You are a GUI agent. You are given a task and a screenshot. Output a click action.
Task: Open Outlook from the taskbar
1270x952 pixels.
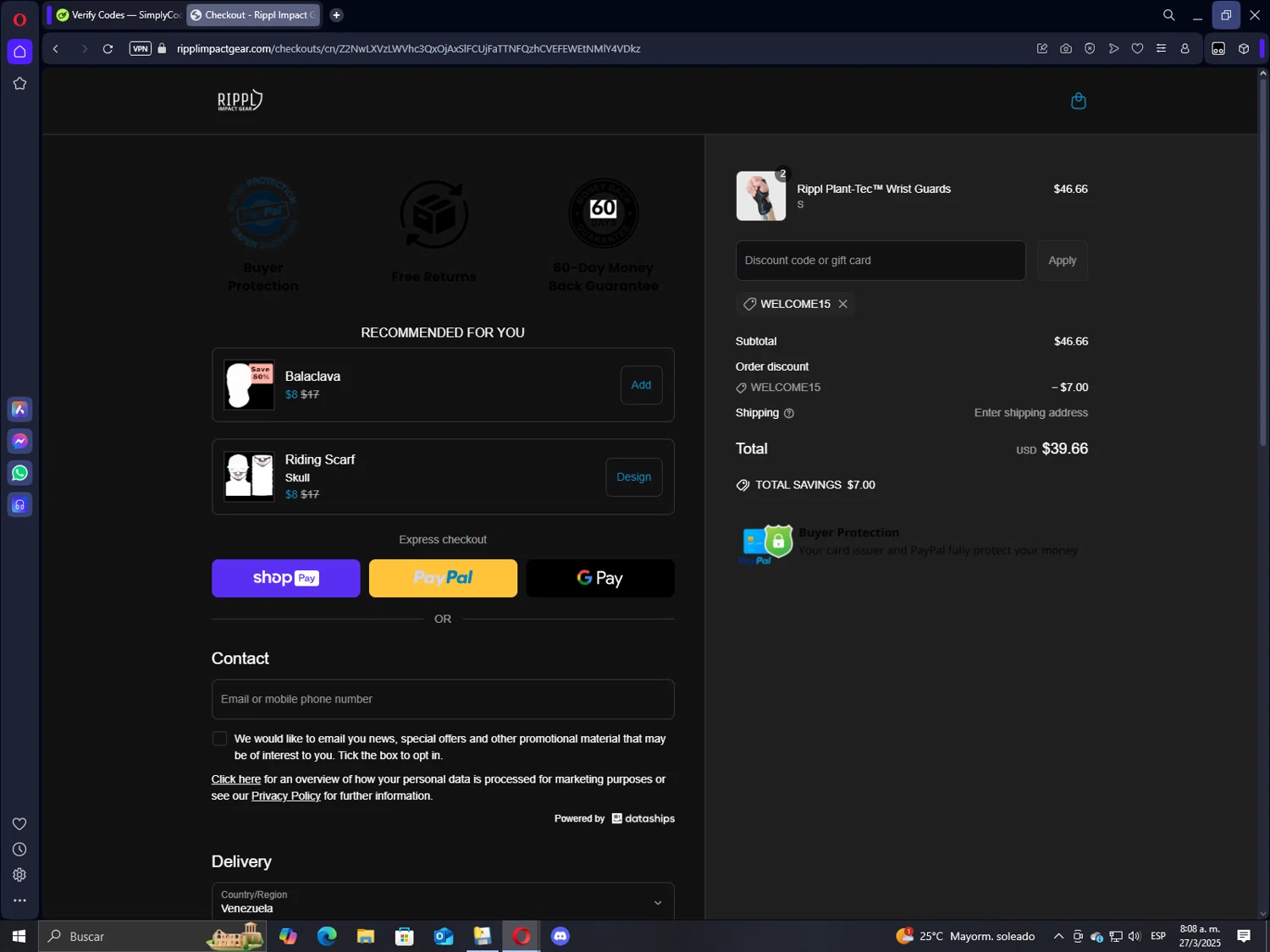click(x=444, y=936)
